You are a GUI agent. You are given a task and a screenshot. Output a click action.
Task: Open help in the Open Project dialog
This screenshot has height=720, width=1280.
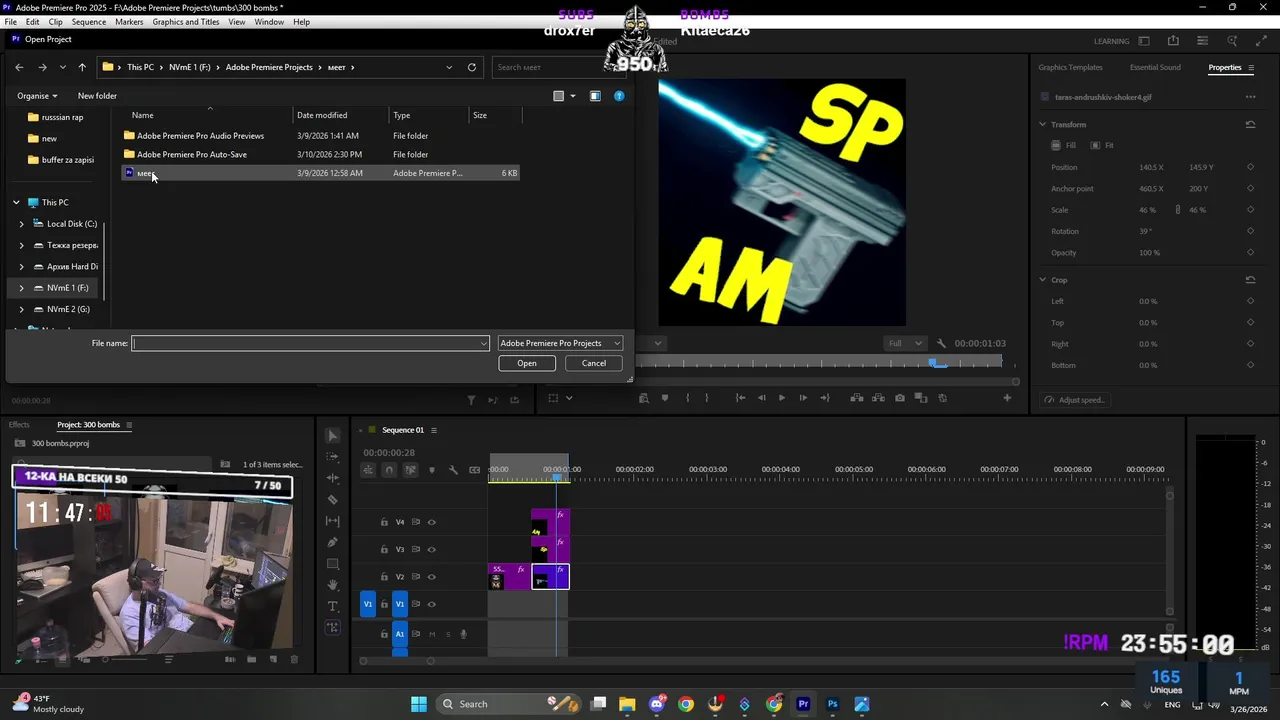[619, 96]
